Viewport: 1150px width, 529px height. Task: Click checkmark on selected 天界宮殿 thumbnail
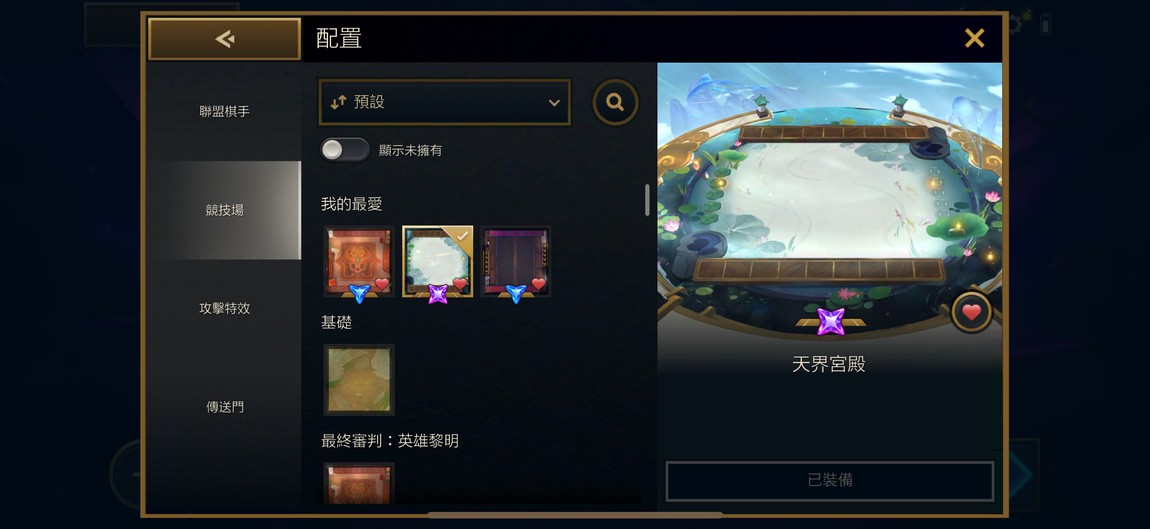point(463,236)
